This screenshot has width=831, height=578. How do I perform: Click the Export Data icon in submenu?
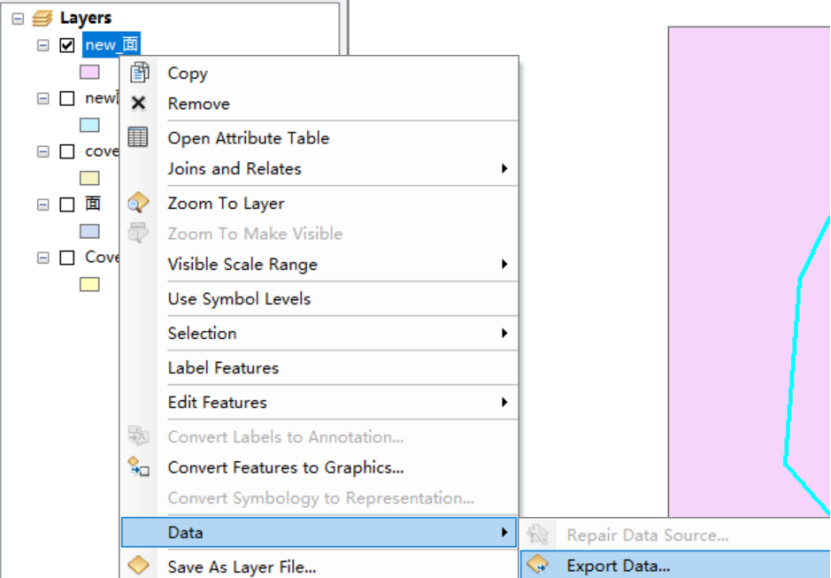(x=537, y=565)
